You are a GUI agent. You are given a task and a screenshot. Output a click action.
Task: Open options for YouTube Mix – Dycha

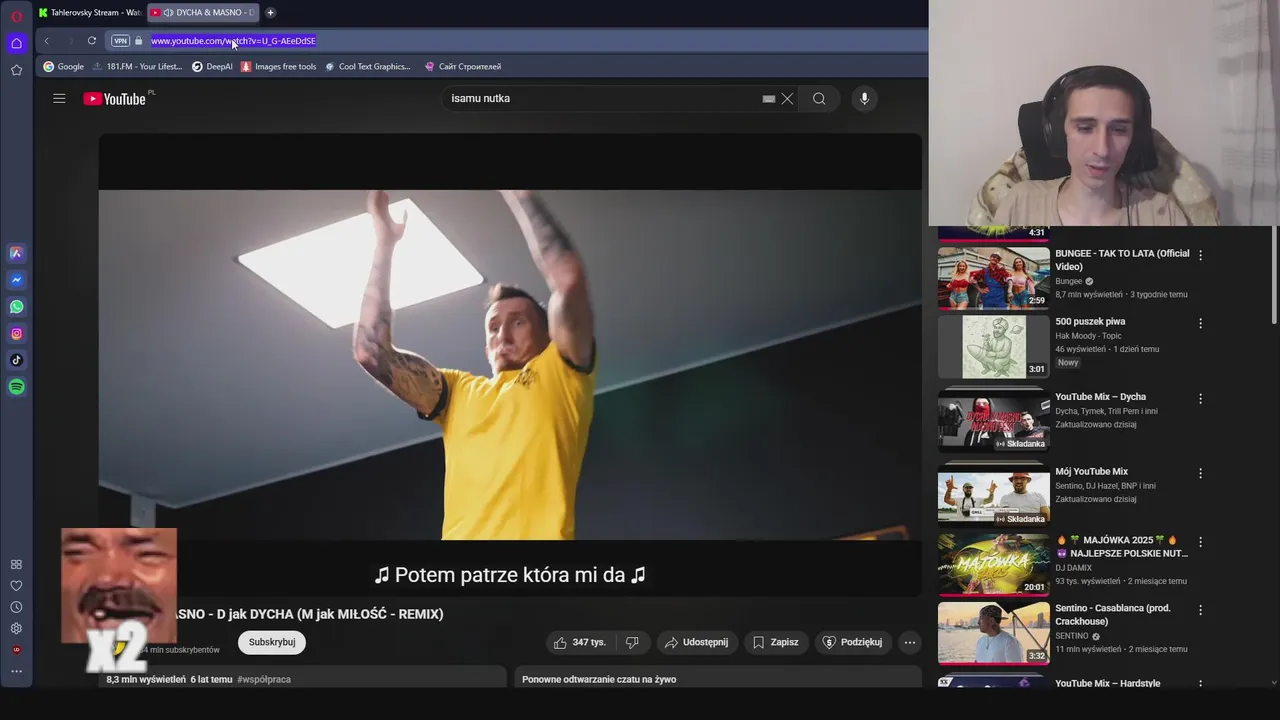point(1200,398)
